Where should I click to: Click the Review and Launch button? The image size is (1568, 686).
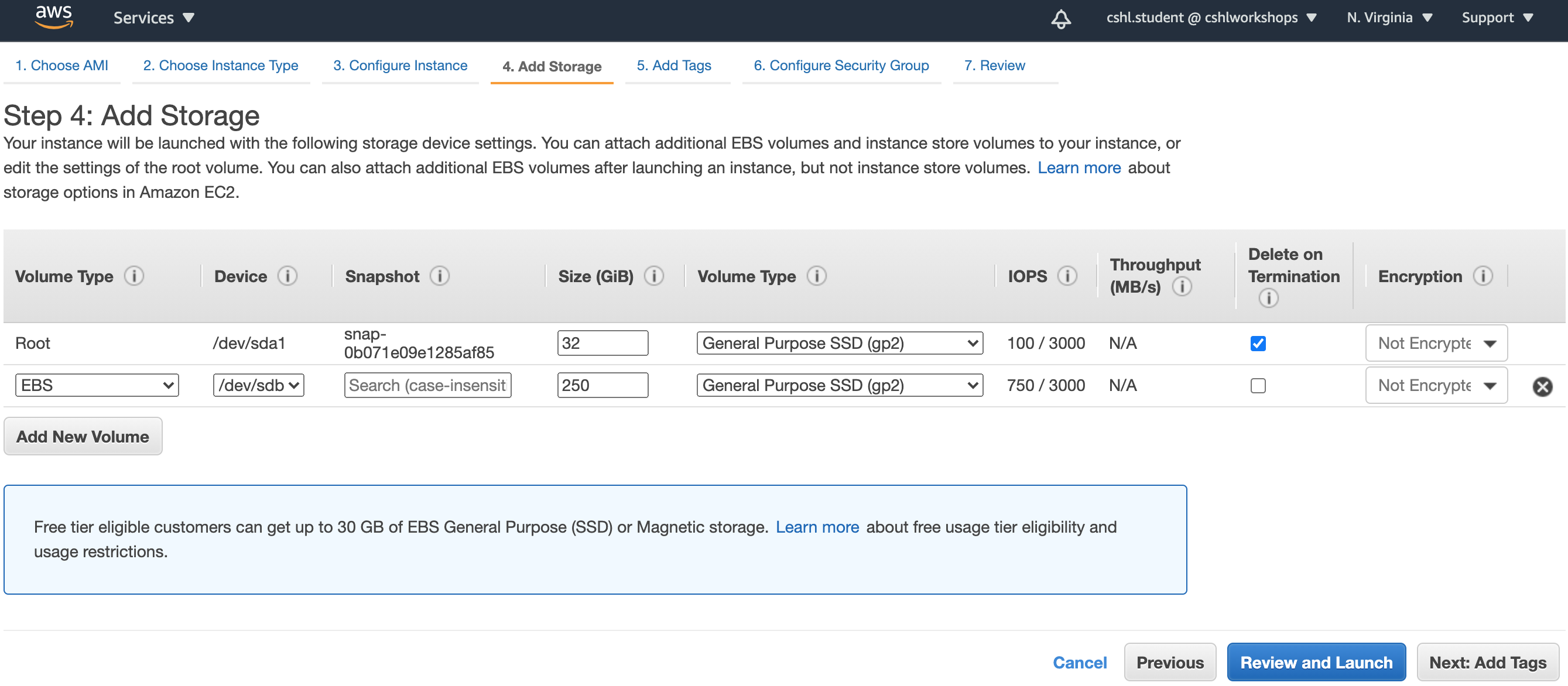pyautogui.click(x=1316, y=661)
